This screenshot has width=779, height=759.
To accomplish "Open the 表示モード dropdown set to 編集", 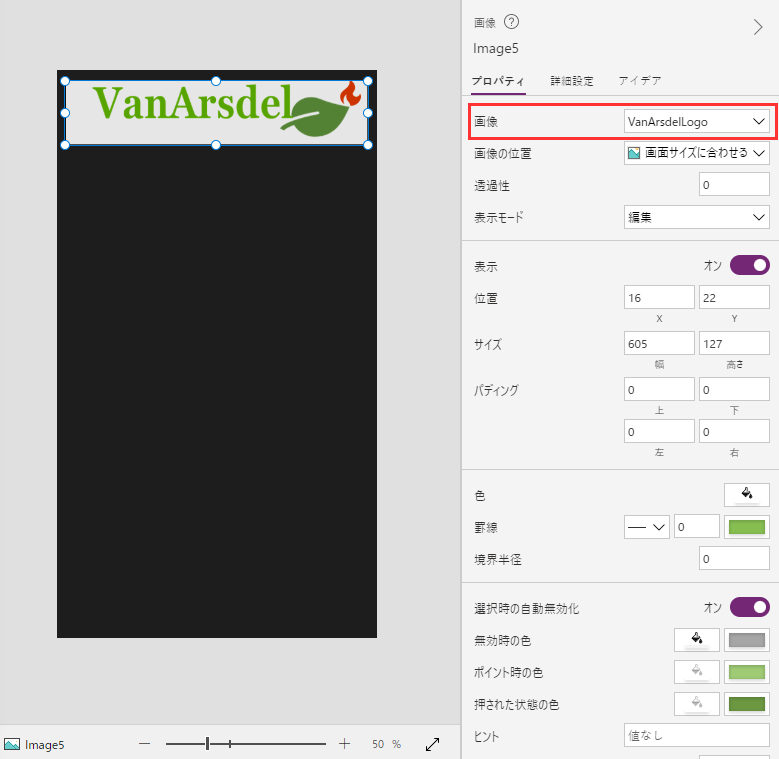I will click(697, 217).
